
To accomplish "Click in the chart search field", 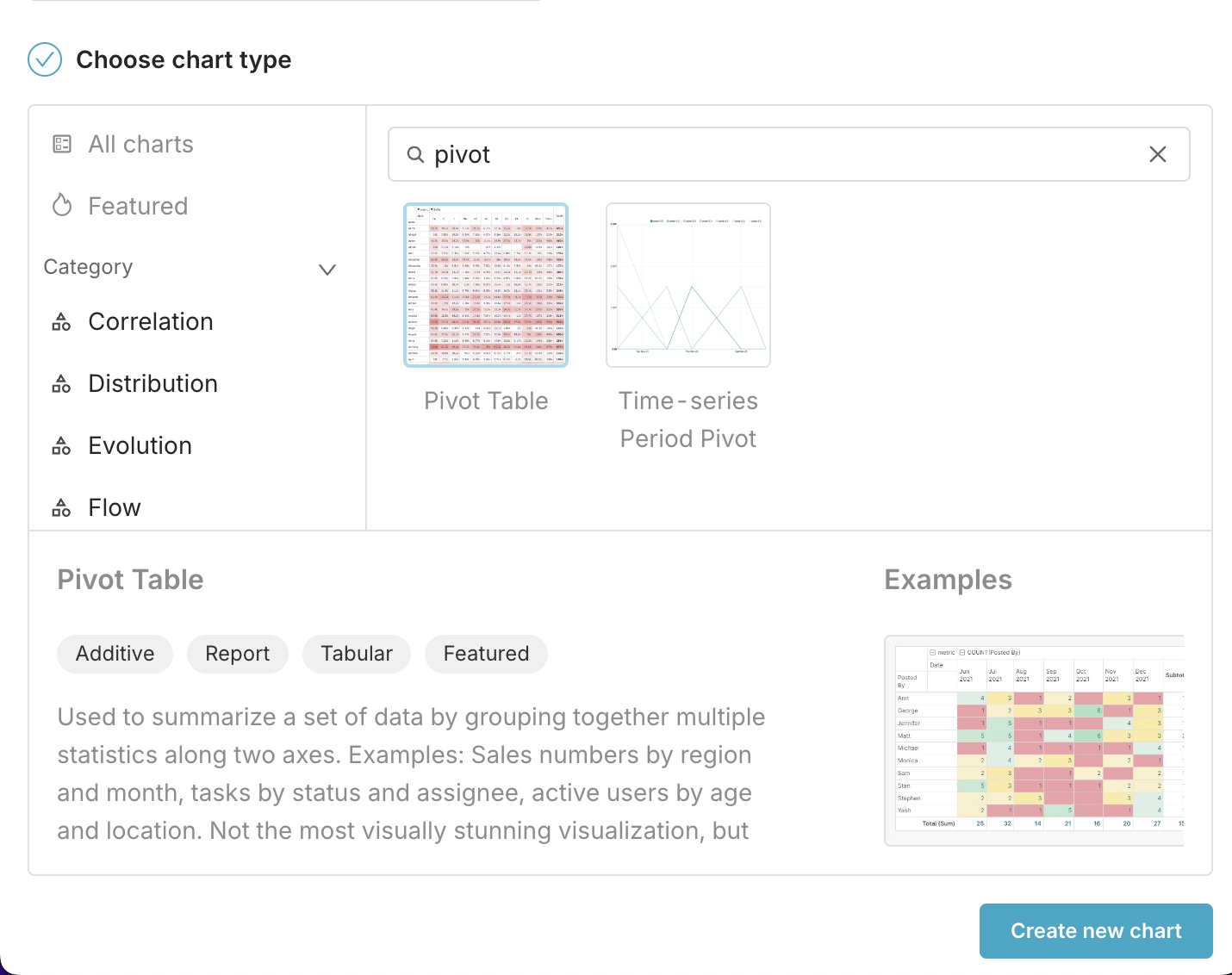I will pyautogui.click(x=775, y=154).
